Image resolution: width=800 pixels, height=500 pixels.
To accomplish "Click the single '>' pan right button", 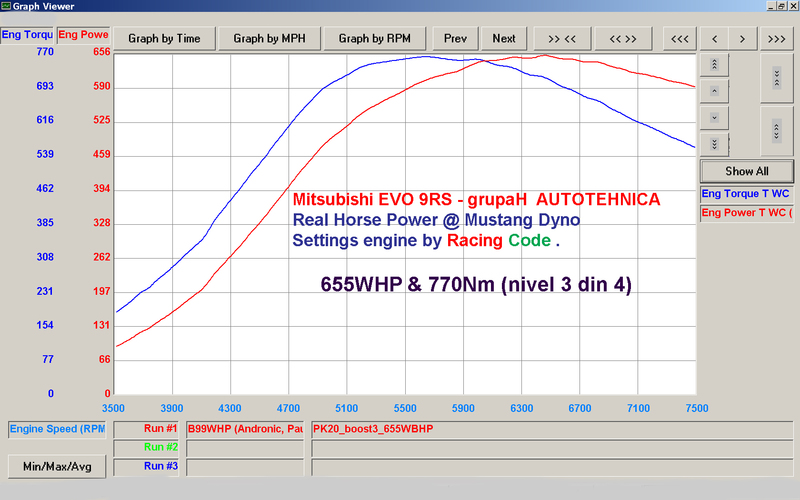I will [742, 39].
